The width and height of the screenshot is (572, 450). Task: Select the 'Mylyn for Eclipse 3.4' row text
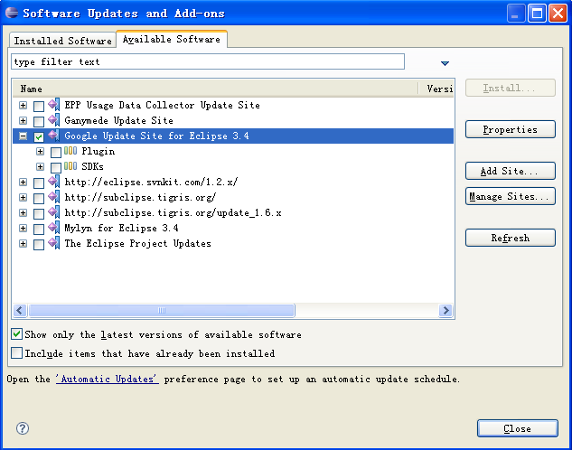tap(121, 228)
